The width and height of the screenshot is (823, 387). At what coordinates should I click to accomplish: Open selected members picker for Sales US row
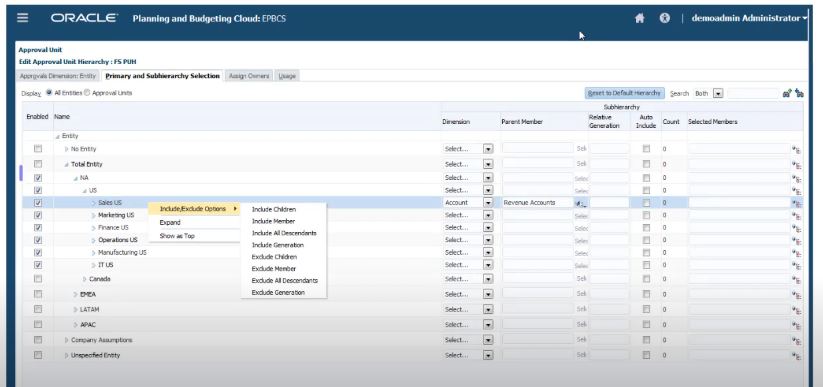(x=797, y=203)
